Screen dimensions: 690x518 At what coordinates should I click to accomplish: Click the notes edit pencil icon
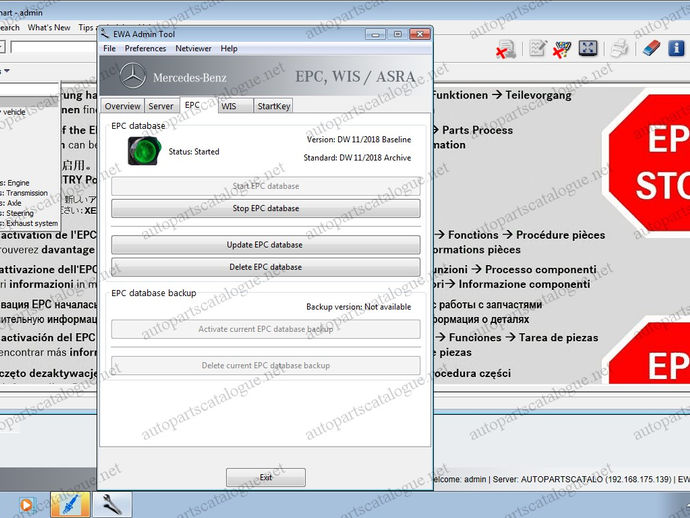537,48
